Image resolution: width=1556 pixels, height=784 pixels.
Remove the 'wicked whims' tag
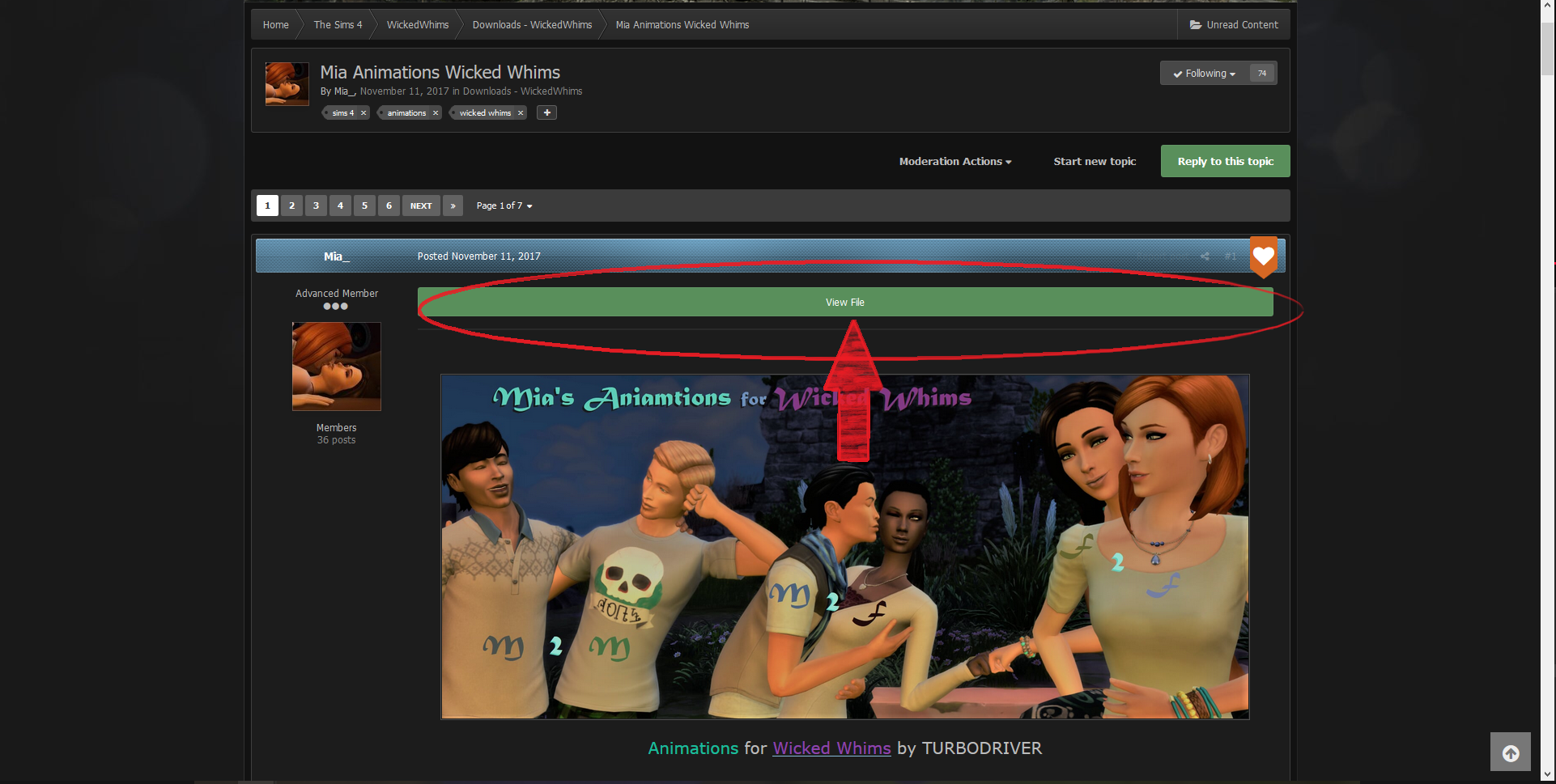[x=521, y=113]
